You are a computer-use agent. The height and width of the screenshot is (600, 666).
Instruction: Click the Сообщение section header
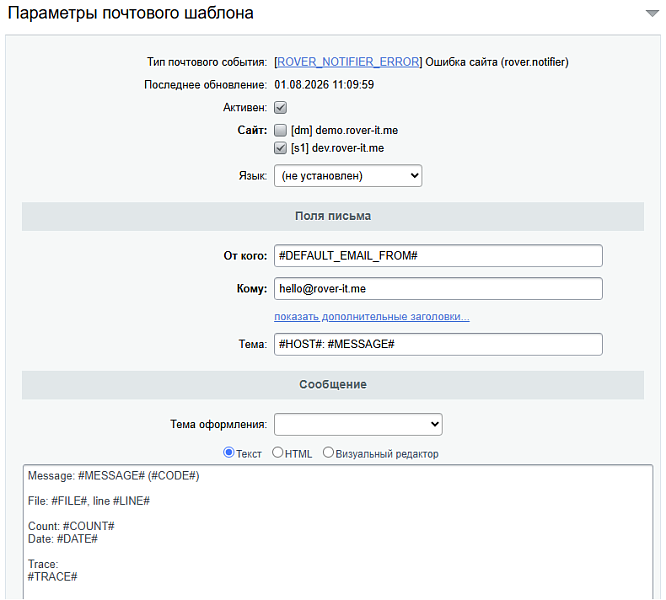pyautogui.click(x=333, y=385)
